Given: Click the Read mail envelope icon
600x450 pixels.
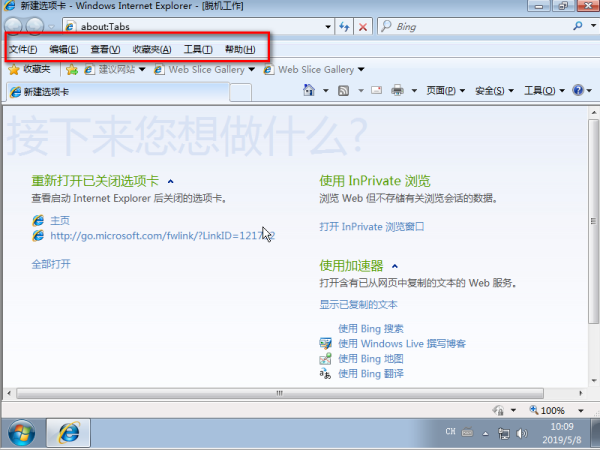Looking at the screenshot, I should (x=377, y=90).
